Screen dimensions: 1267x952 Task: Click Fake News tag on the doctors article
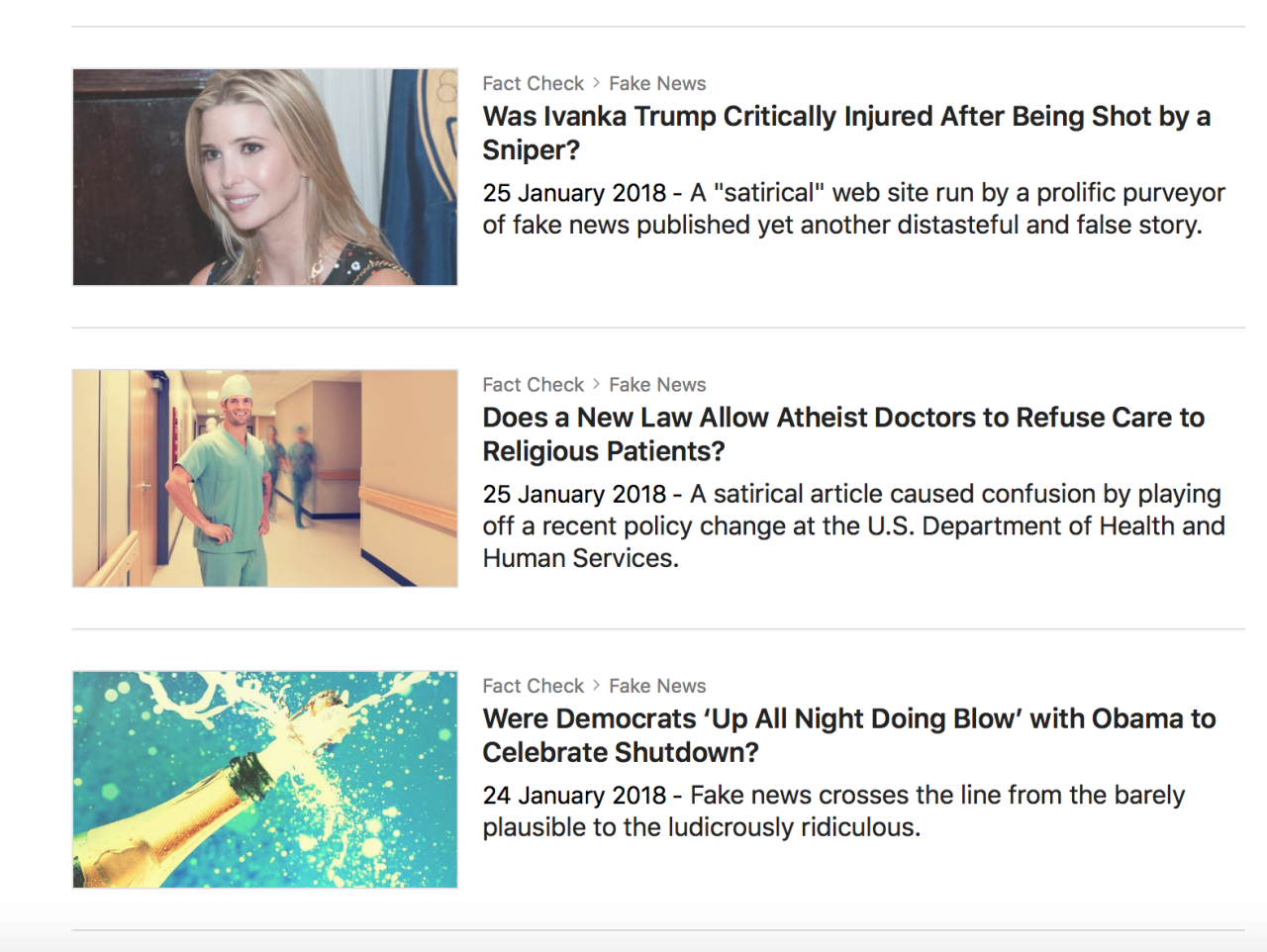[657, 384]
